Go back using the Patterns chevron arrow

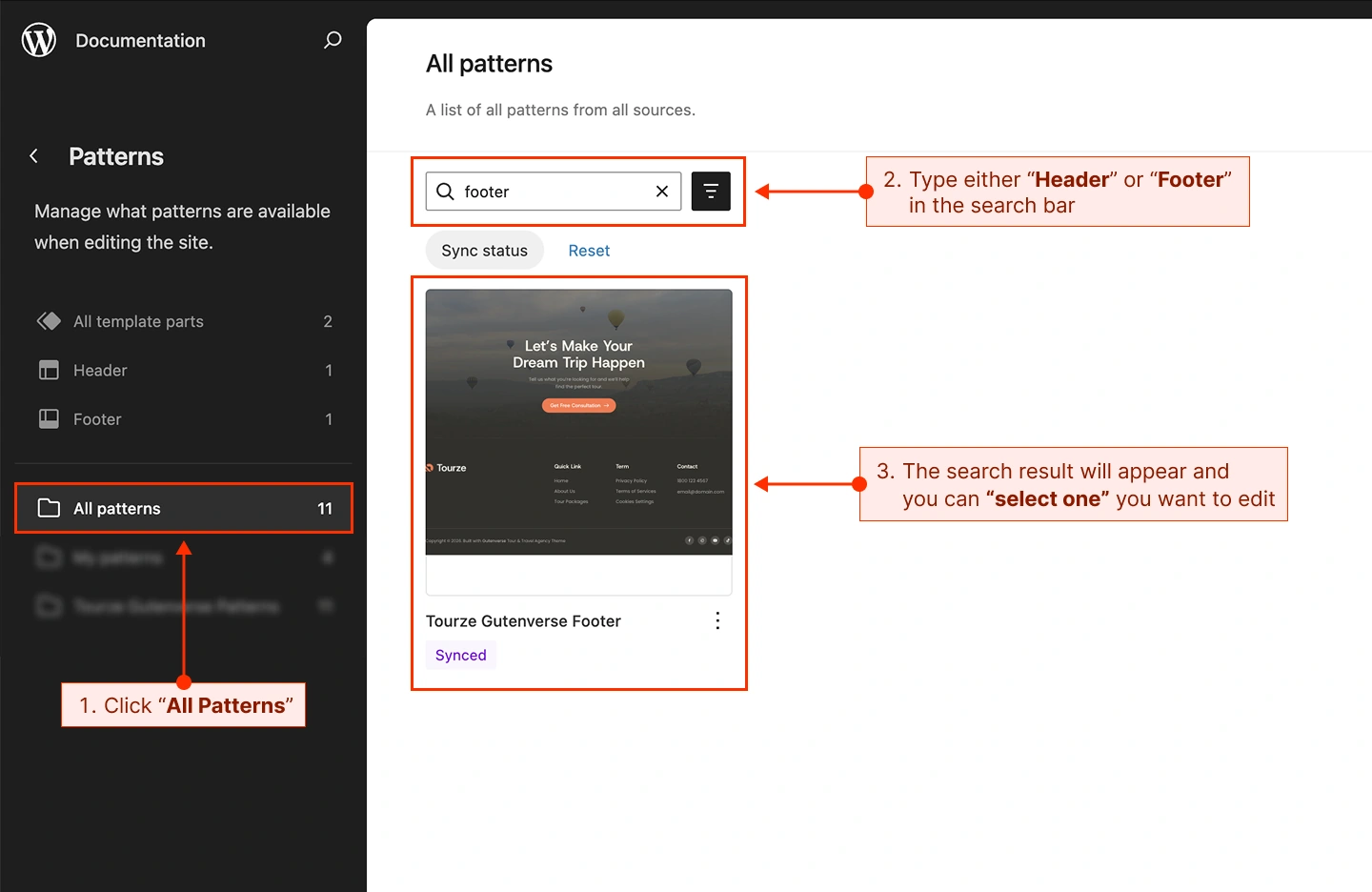[x=34, y=156]
